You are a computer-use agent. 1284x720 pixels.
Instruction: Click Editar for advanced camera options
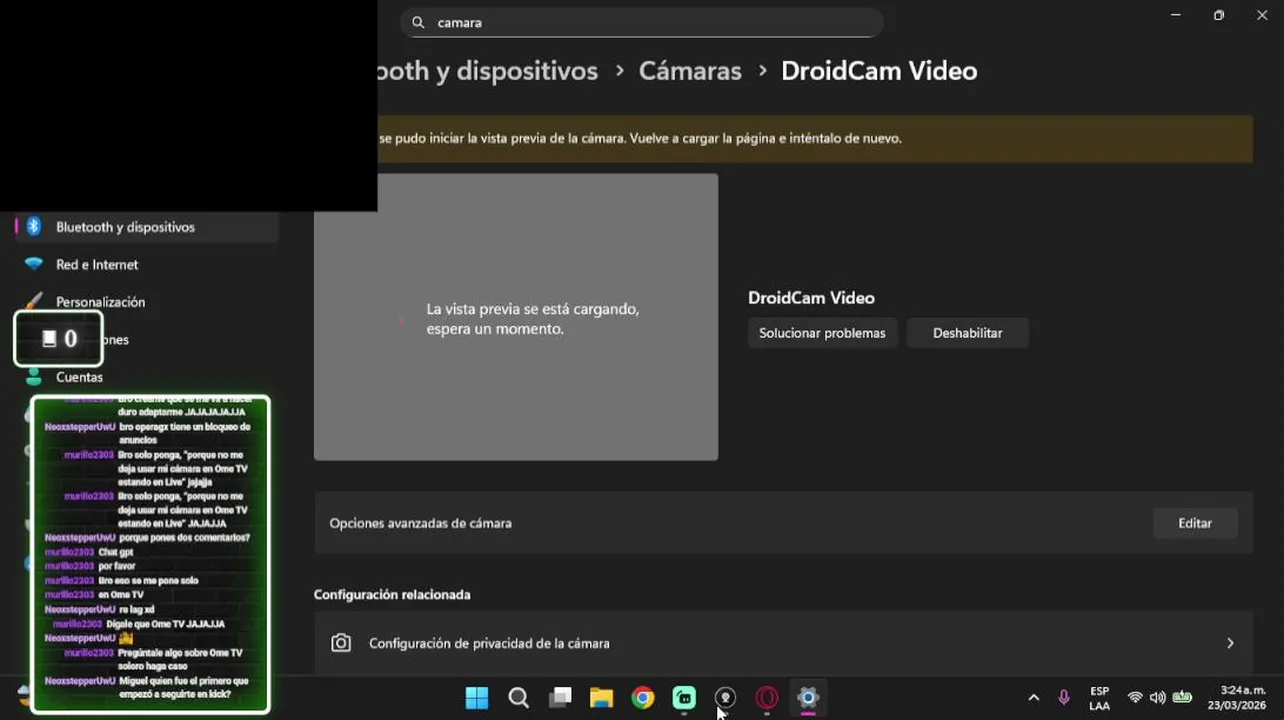coord(1195,523)
